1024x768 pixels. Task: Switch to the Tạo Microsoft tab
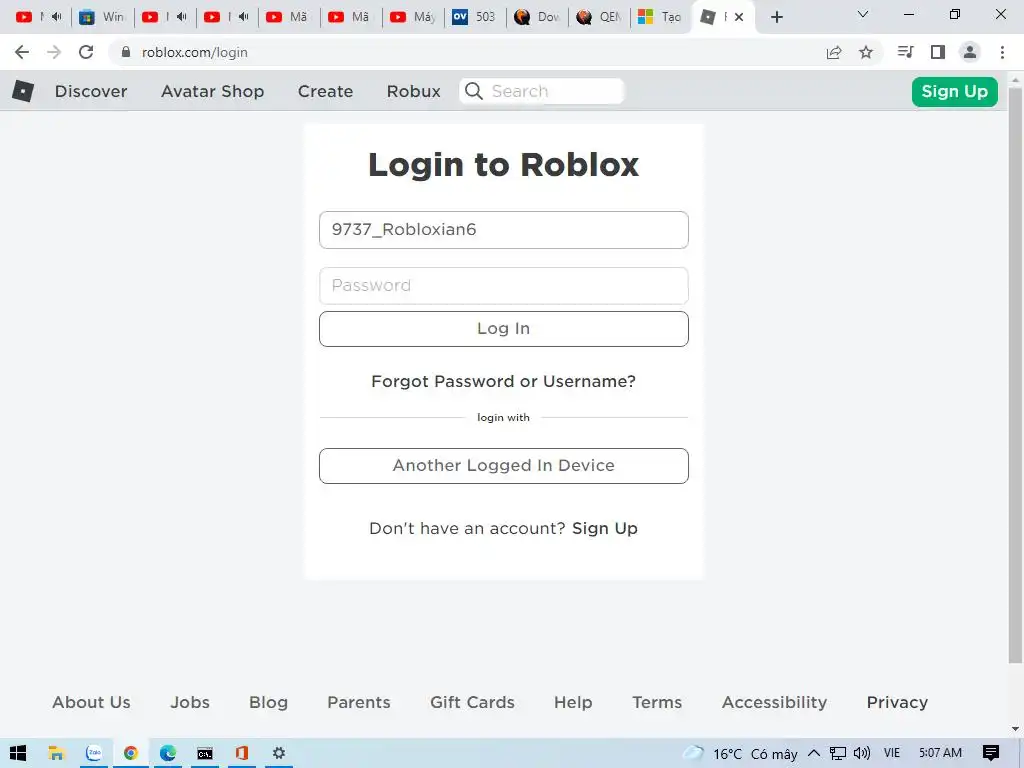pyautogui.click(x=660, y=17)
